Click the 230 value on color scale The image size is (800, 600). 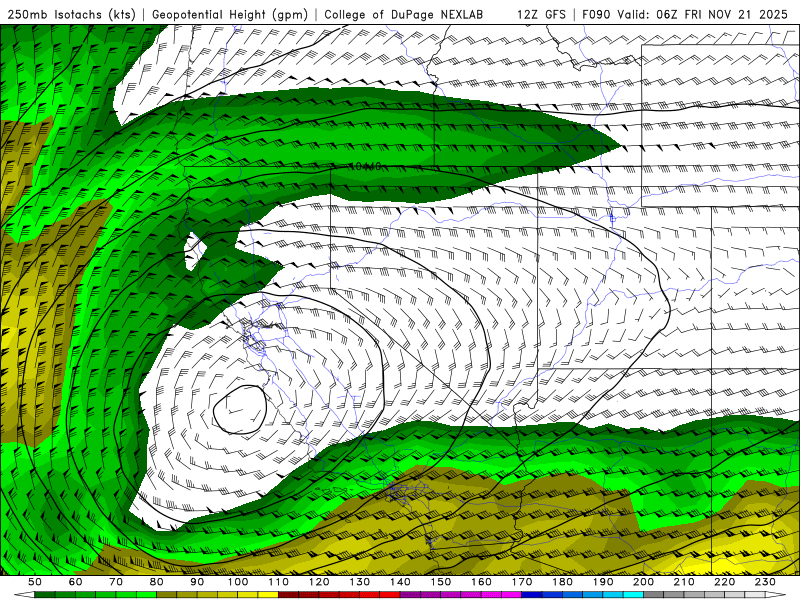765,582
